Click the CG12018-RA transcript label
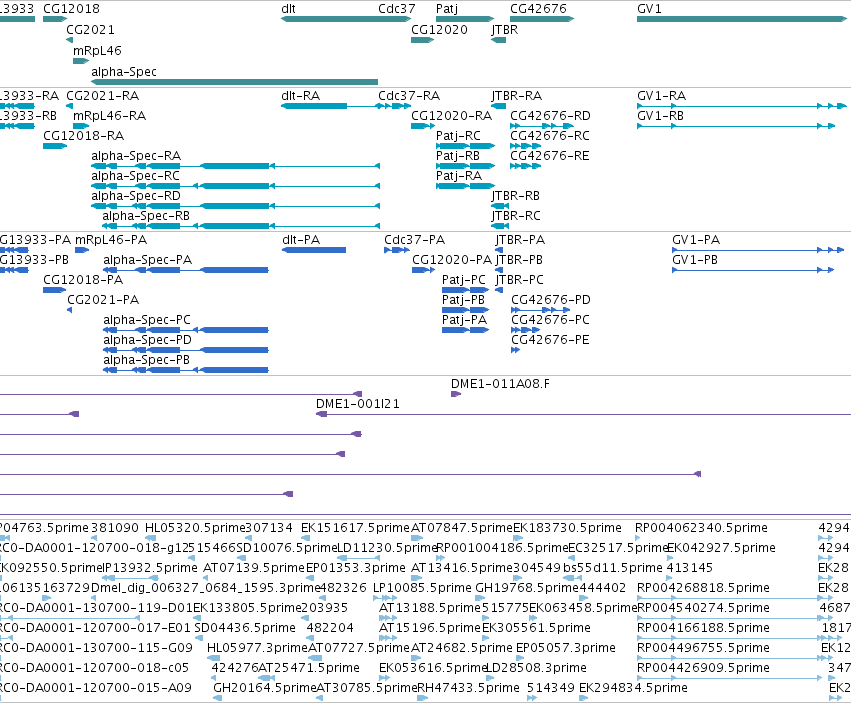Image resolution: width=851 pixels, height=703 pixels. (84, 136)
